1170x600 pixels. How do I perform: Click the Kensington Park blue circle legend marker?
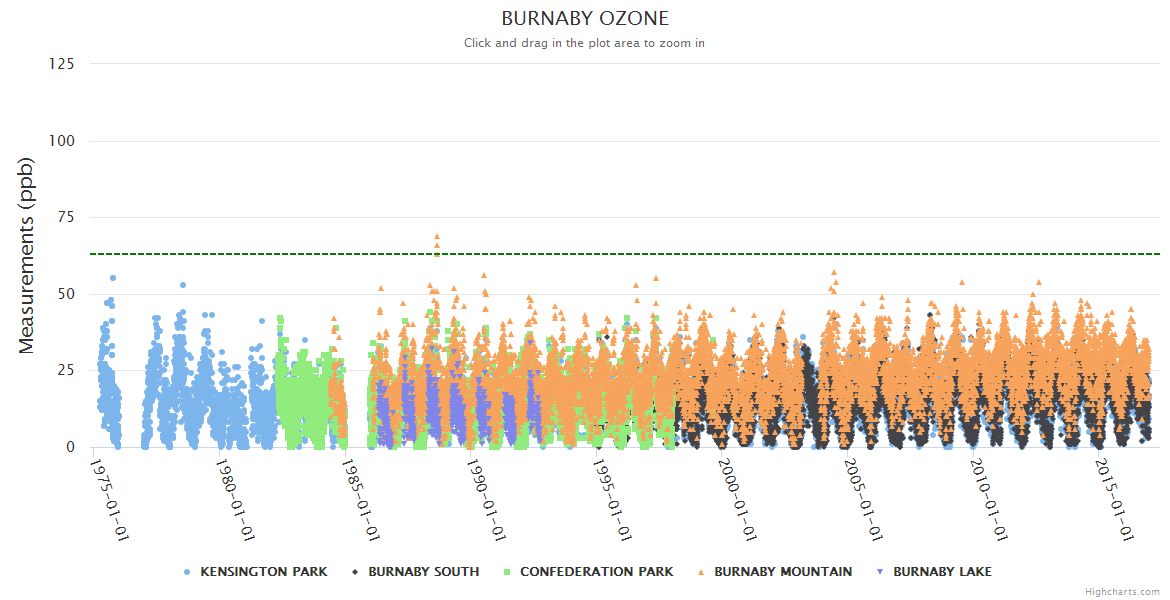point(188,572)
